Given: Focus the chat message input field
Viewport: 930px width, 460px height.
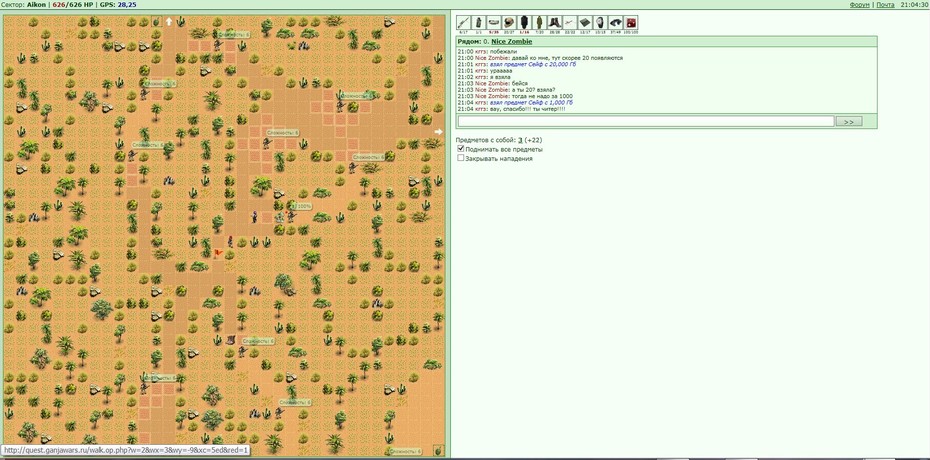Looking at the screenshot, I should click(646, 121).
